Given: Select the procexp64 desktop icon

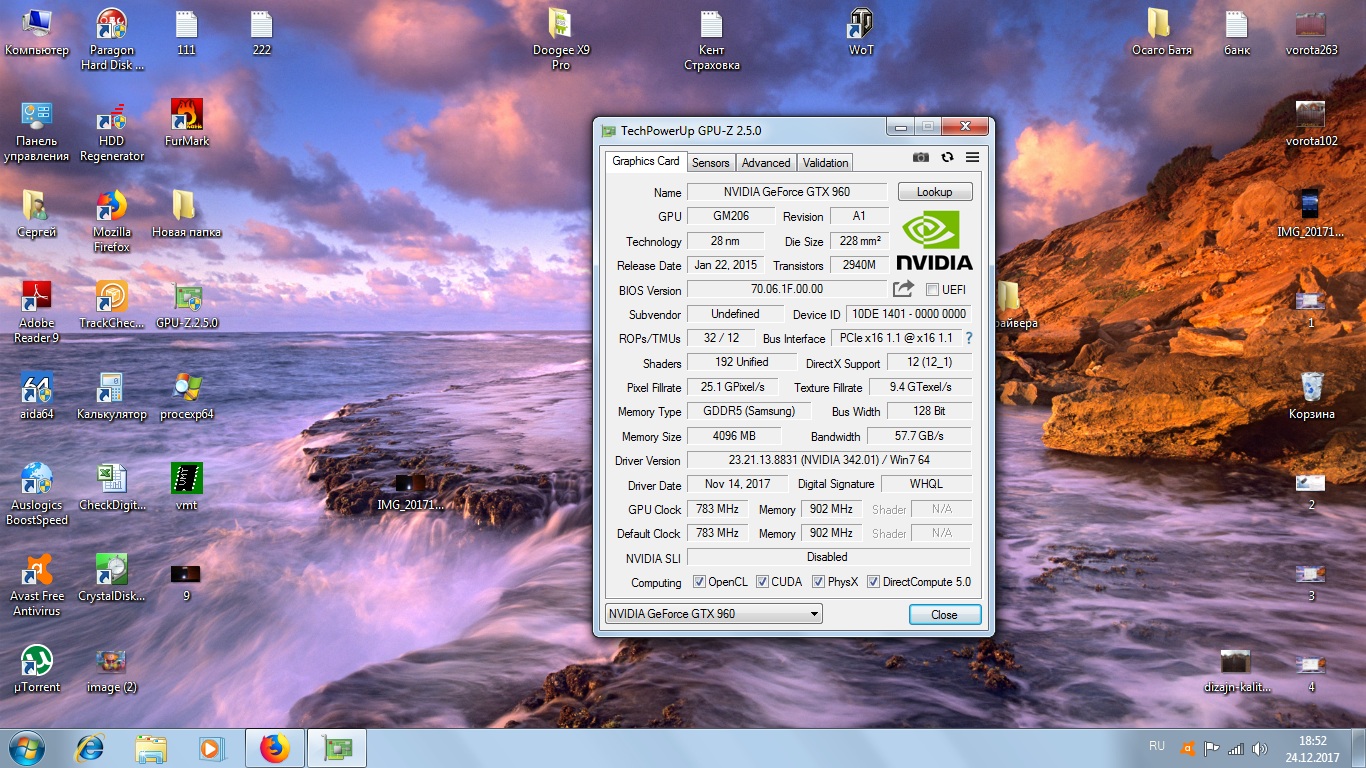Looking at the screenshot, I should pyautogui.click(x=187, y=396).
